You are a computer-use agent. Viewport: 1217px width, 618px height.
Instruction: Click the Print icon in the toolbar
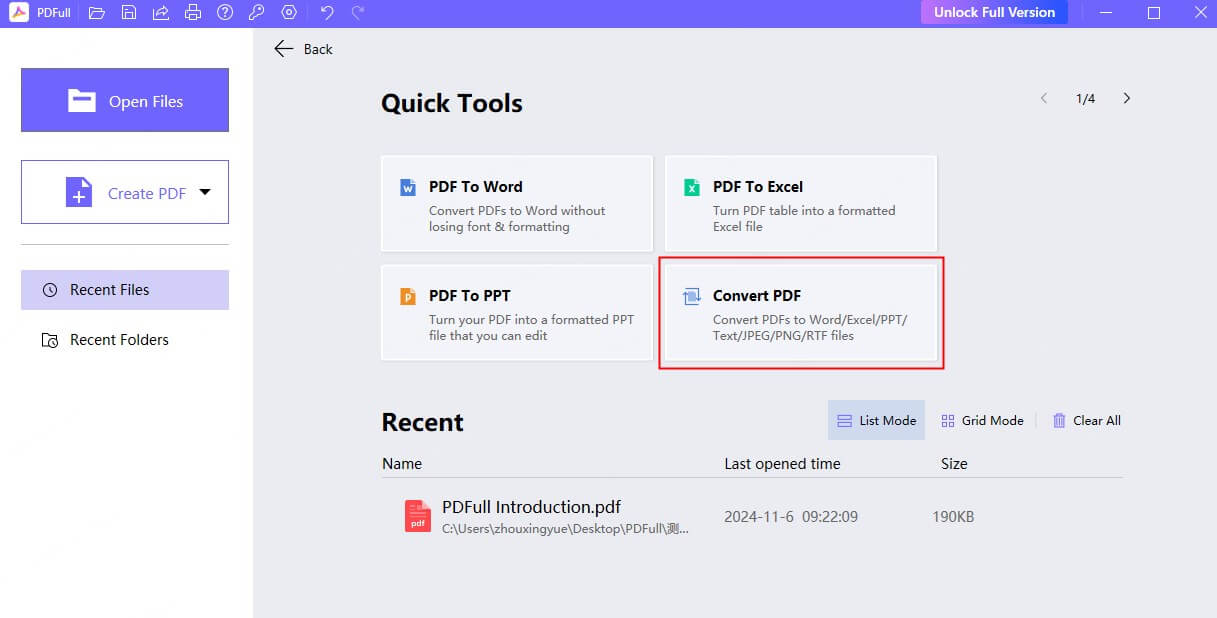point(193,13)
